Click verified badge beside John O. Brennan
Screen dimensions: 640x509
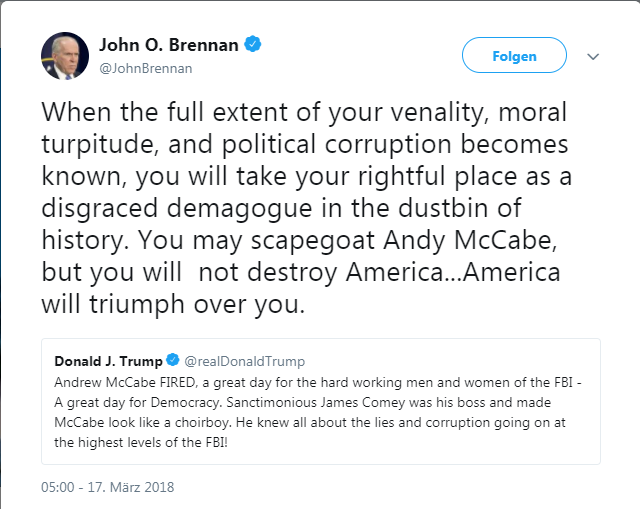click(256, 44)
